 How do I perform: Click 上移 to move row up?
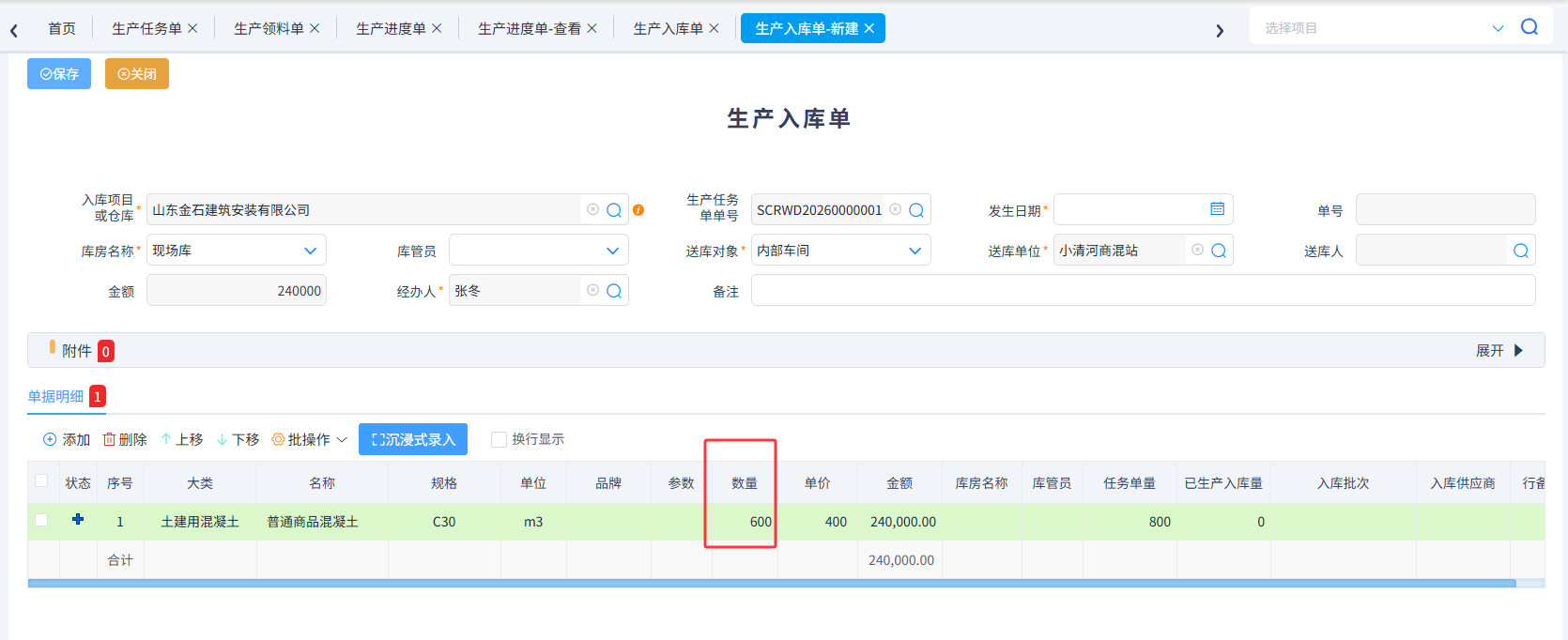point(181,439)
